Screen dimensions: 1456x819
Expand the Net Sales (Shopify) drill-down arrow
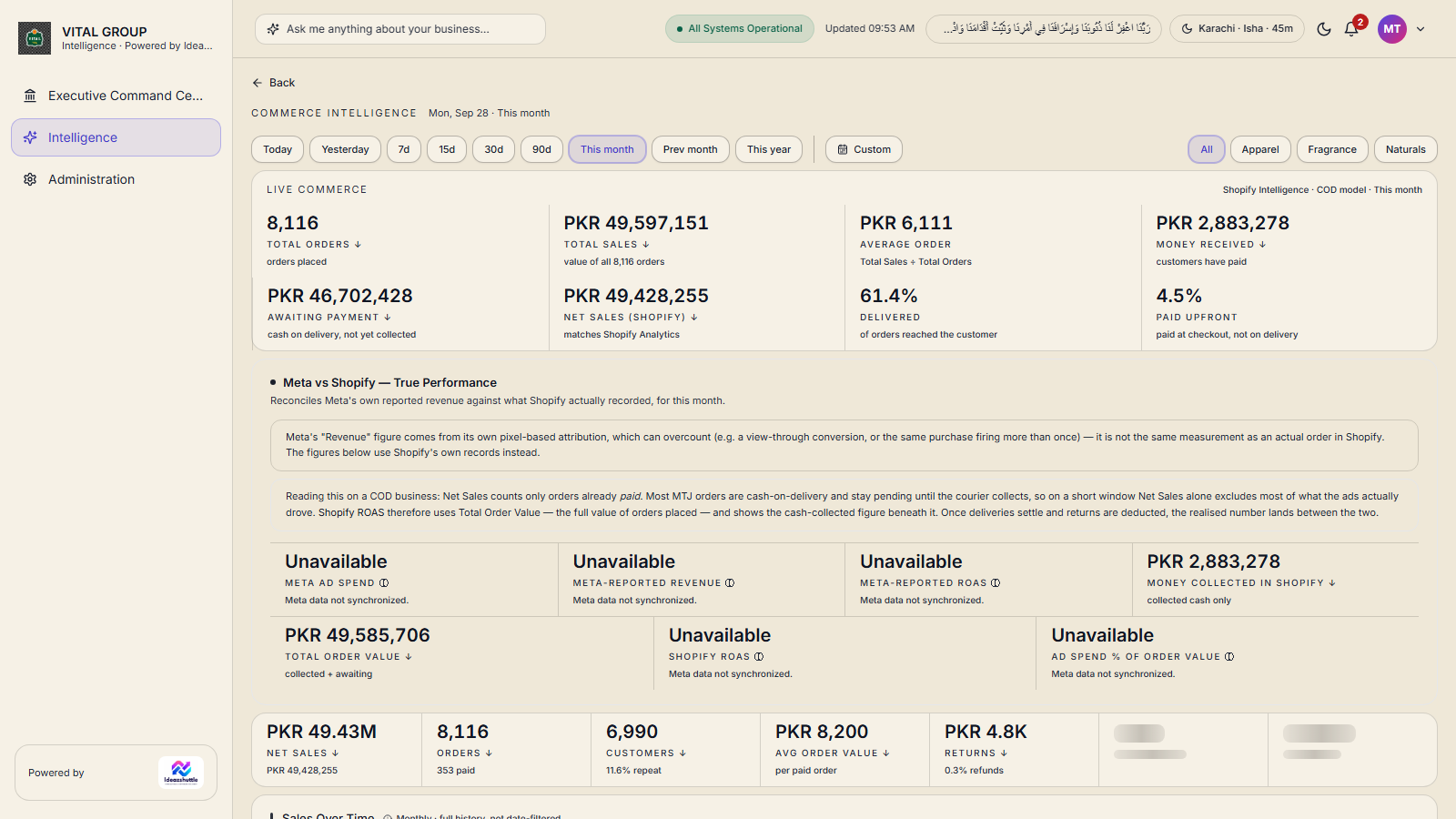point(694,318)
